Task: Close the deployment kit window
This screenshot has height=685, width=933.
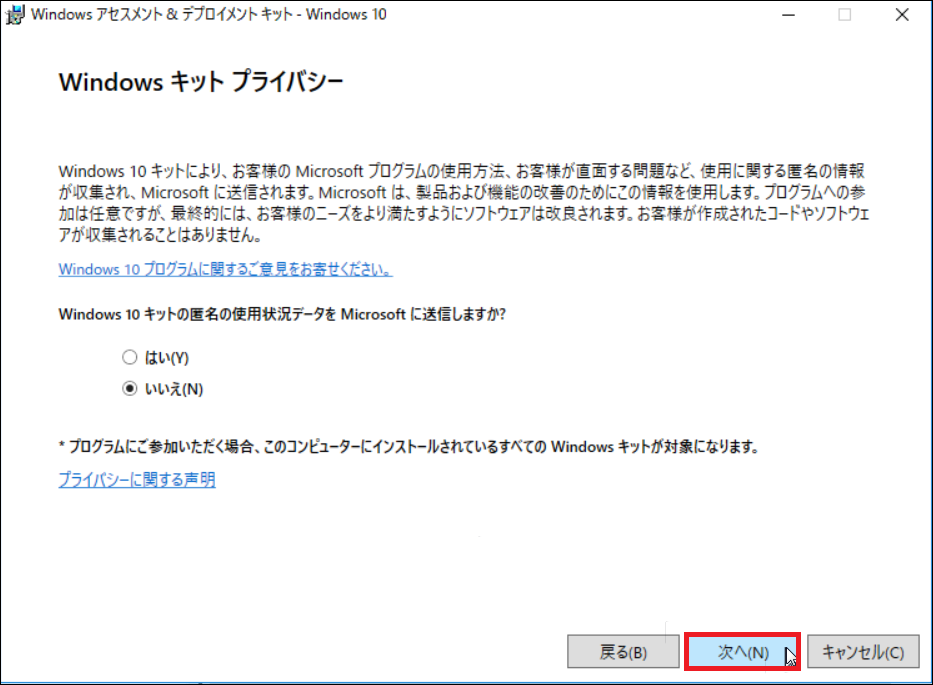Action: point(902,15)
